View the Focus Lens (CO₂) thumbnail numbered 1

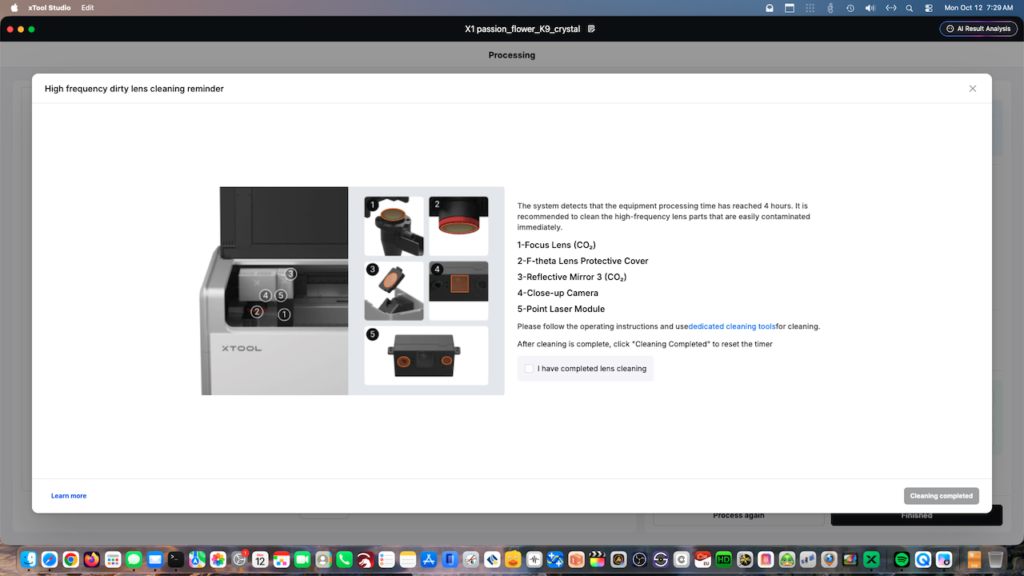394,226
